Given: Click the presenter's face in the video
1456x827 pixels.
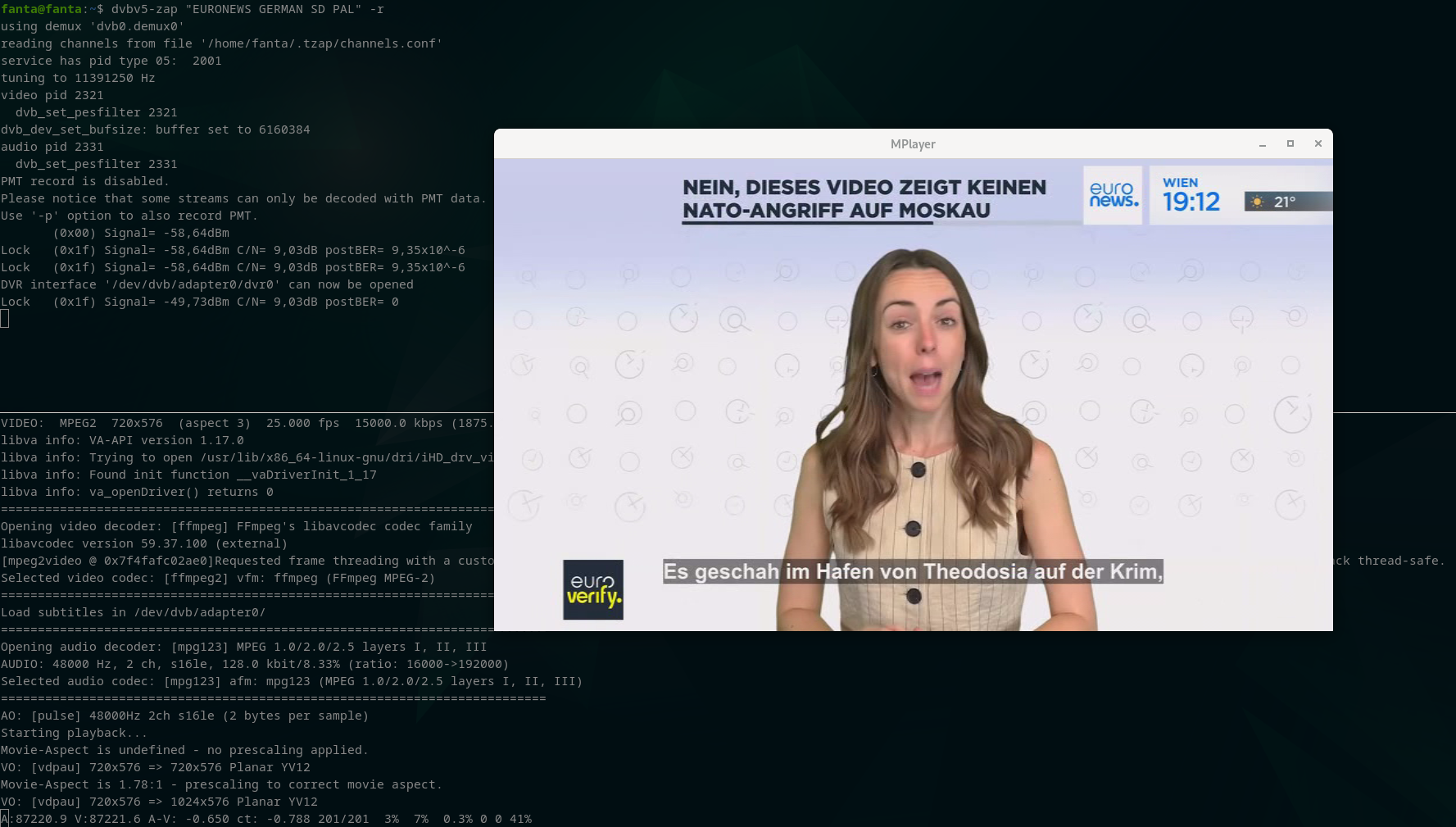Looking at the screenshot, I should (x=923, y=336).
